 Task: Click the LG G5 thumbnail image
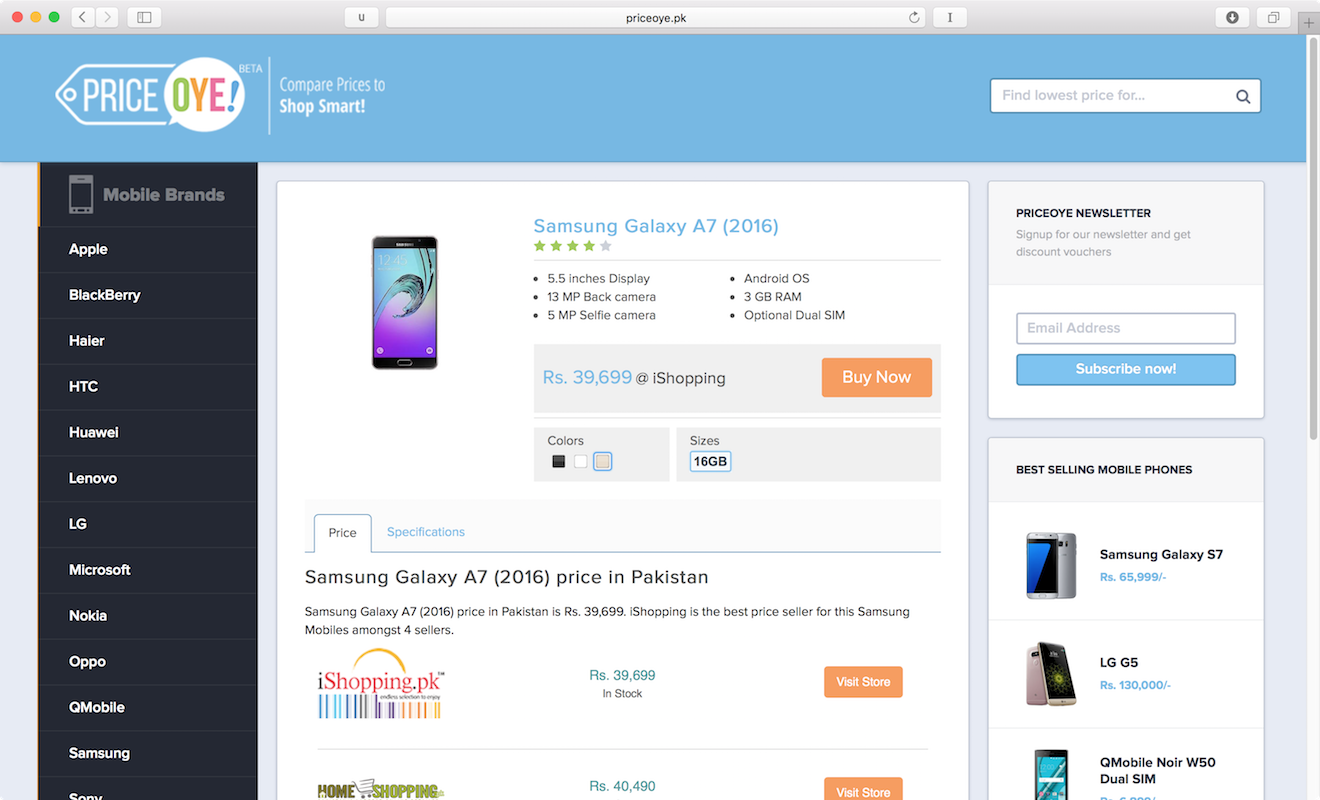click(1051, 673)
